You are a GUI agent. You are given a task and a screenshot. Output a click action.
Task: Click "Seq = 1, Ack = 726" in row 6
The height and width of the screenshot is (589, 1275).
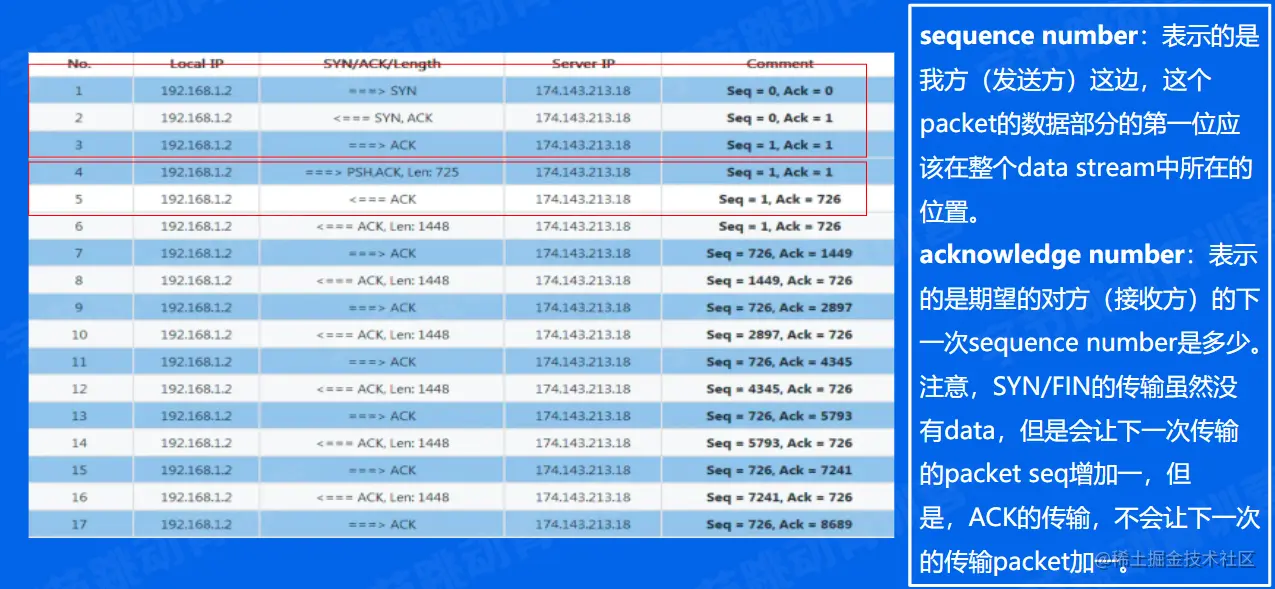click(x=780, y=226)
